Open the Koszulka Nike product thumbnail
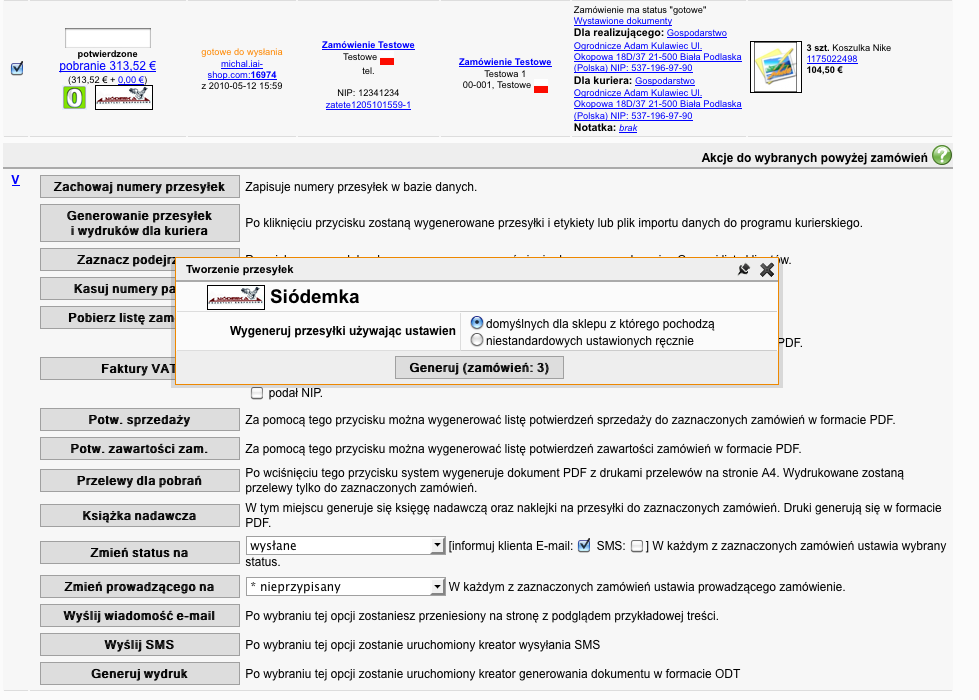This screenshot has width=979, height=700. (x=775, y=67)
